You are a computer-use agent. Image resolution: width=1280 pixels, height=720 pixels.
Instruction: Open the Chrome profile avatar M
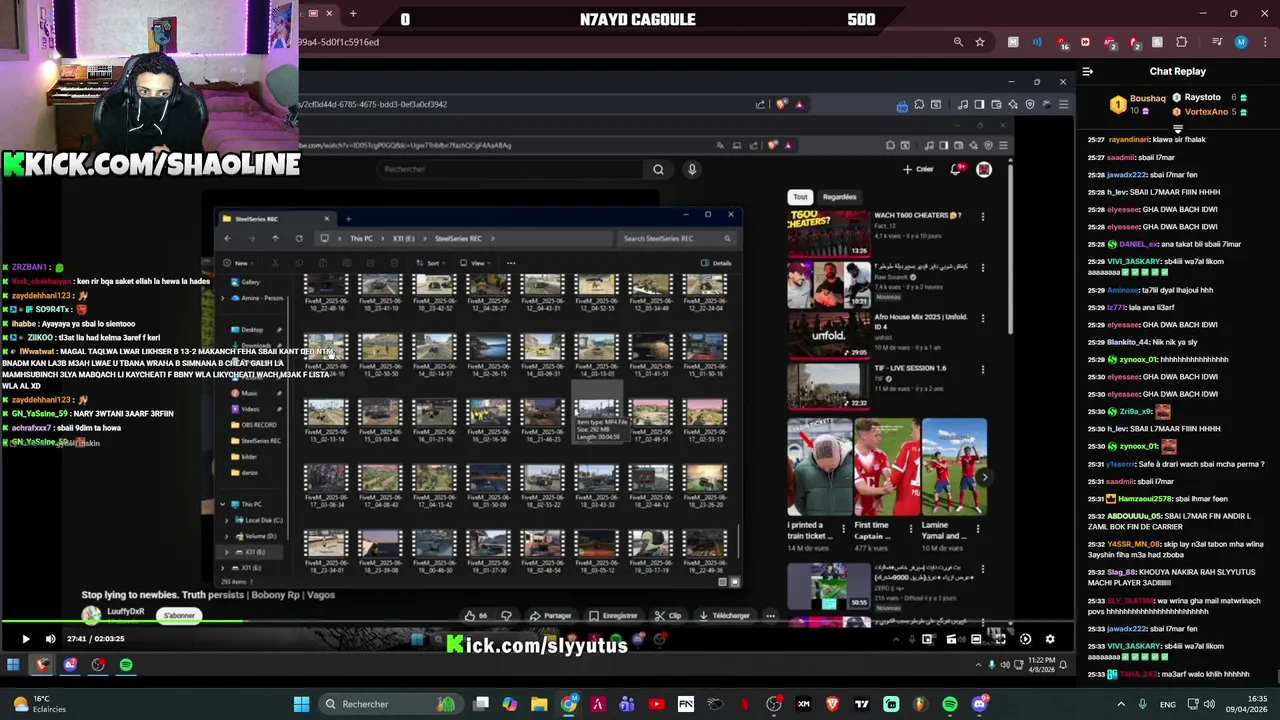click(1241, 42)
